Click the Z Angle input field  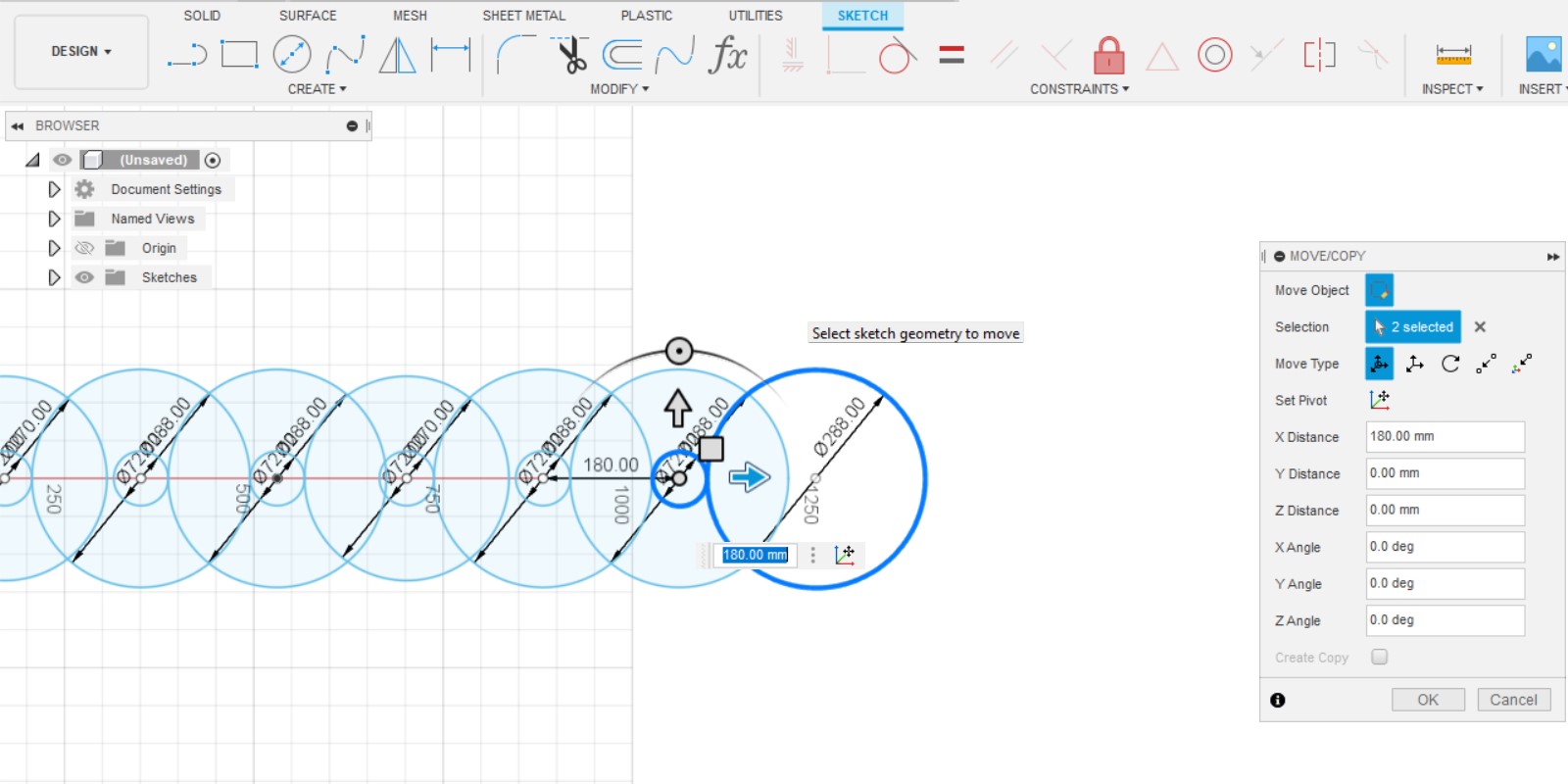(x=1445, y=620)
